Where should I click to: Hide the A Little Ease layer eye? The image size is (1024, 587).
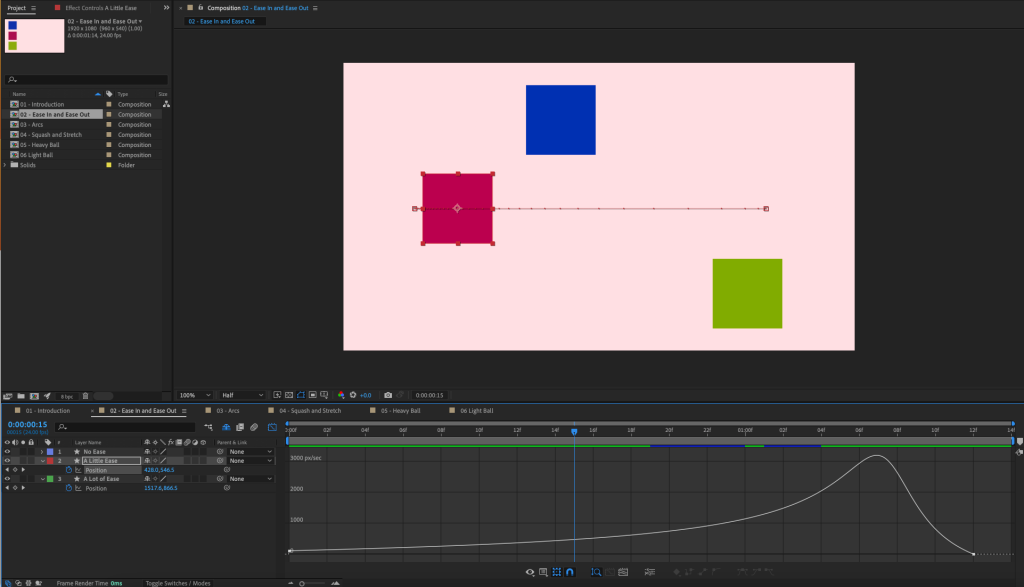7,461
